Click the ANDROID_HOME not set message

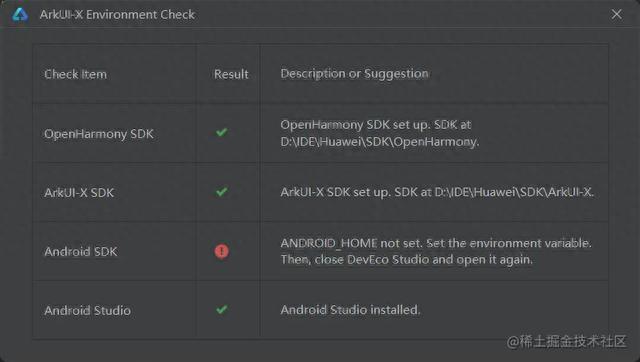pyautogui.click(x=436, y=243)
